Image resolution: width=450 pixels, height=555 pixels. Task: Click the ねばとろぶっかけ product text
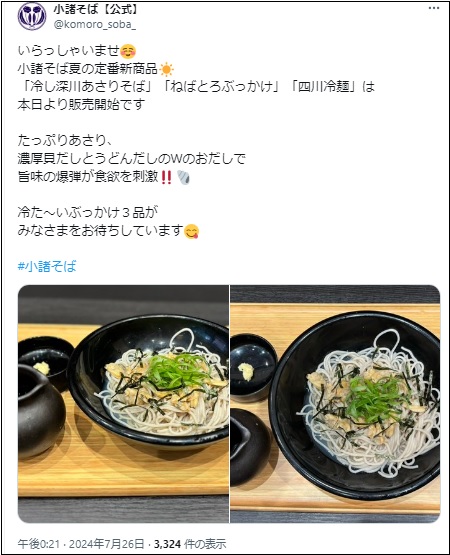click(220, 87)
